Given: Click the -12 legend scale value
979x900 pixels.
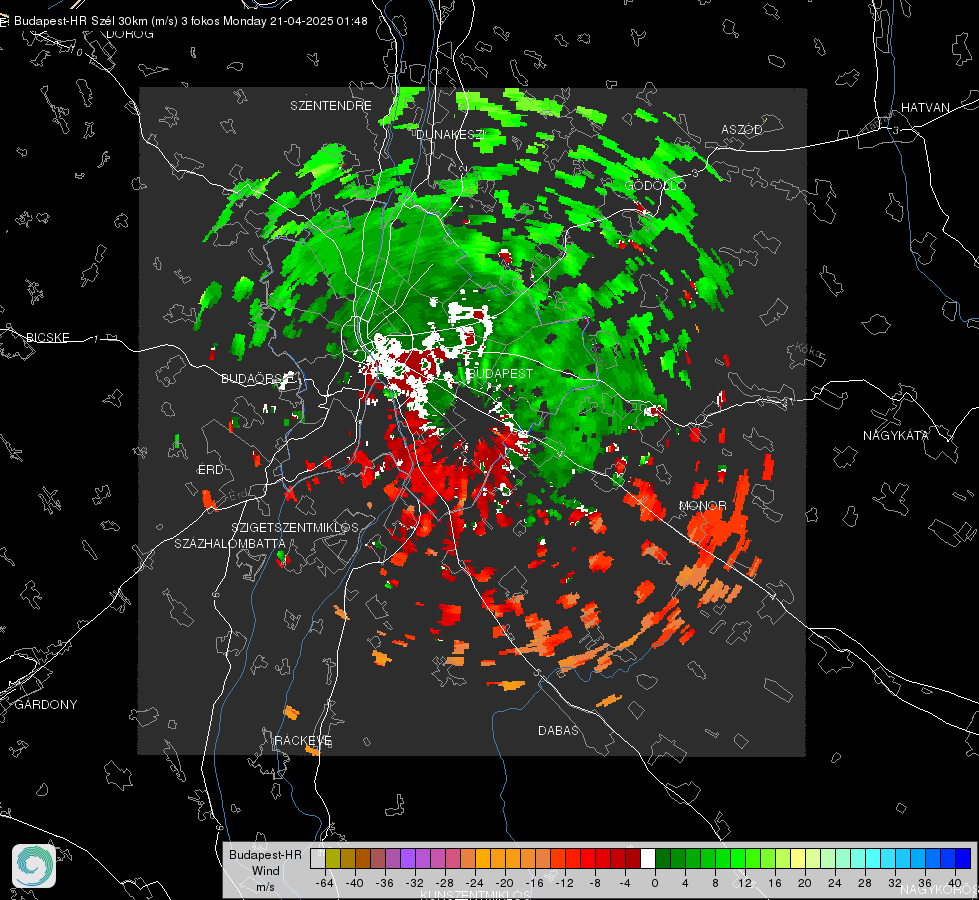Looking at the screenshot, I should pyautogui.click(x=564, y=883).
